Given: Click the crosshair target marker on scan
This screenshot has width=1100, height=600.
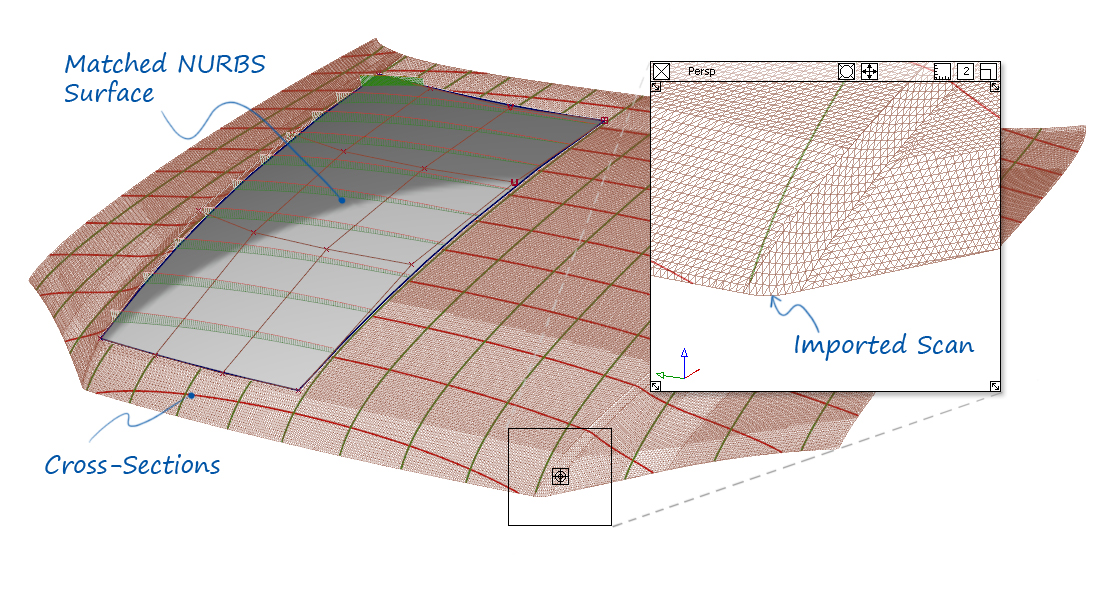Looking at the screenshot, I should coord(560,476).
